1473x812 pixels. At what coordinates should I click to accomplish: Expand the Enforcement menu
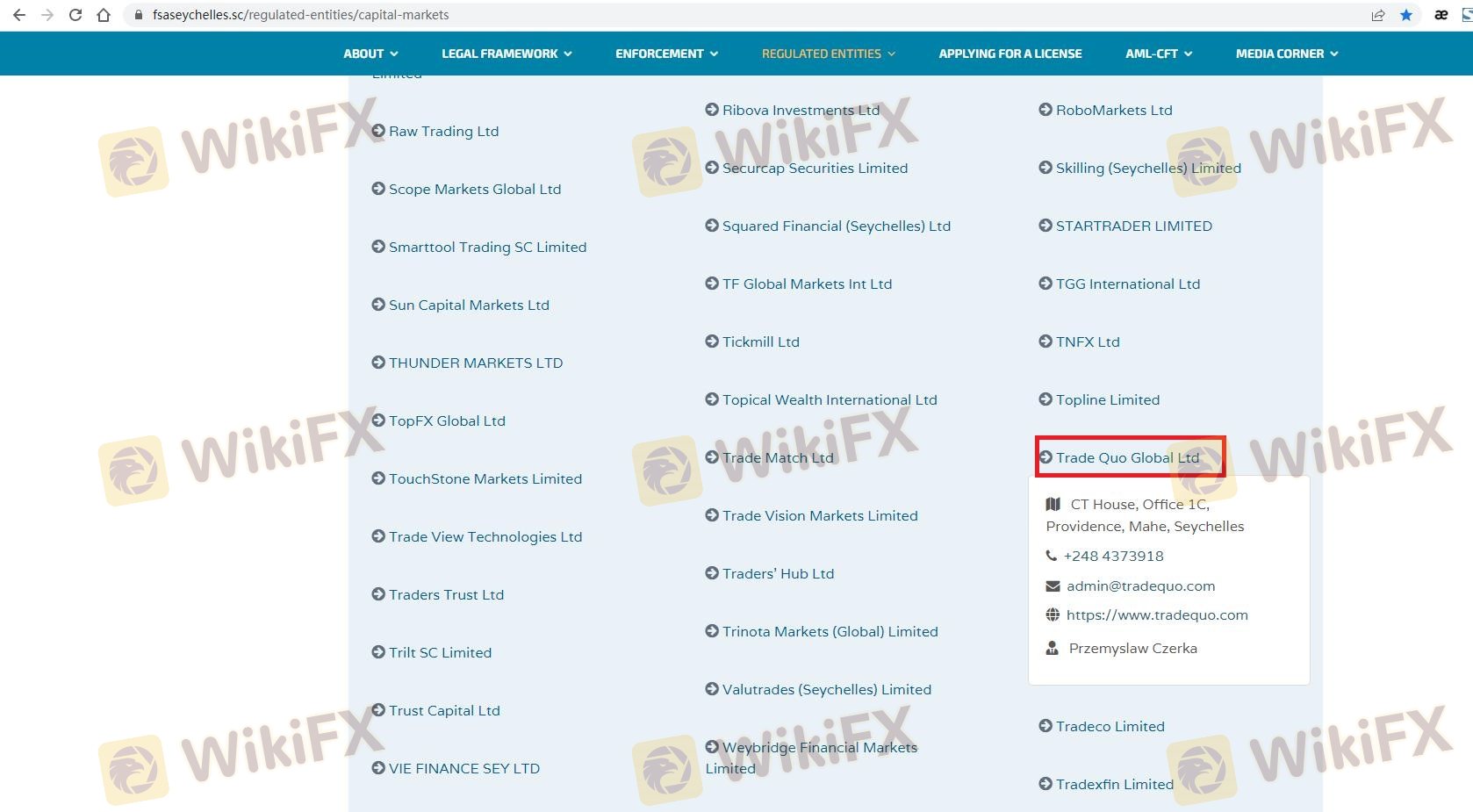(666, 54)
